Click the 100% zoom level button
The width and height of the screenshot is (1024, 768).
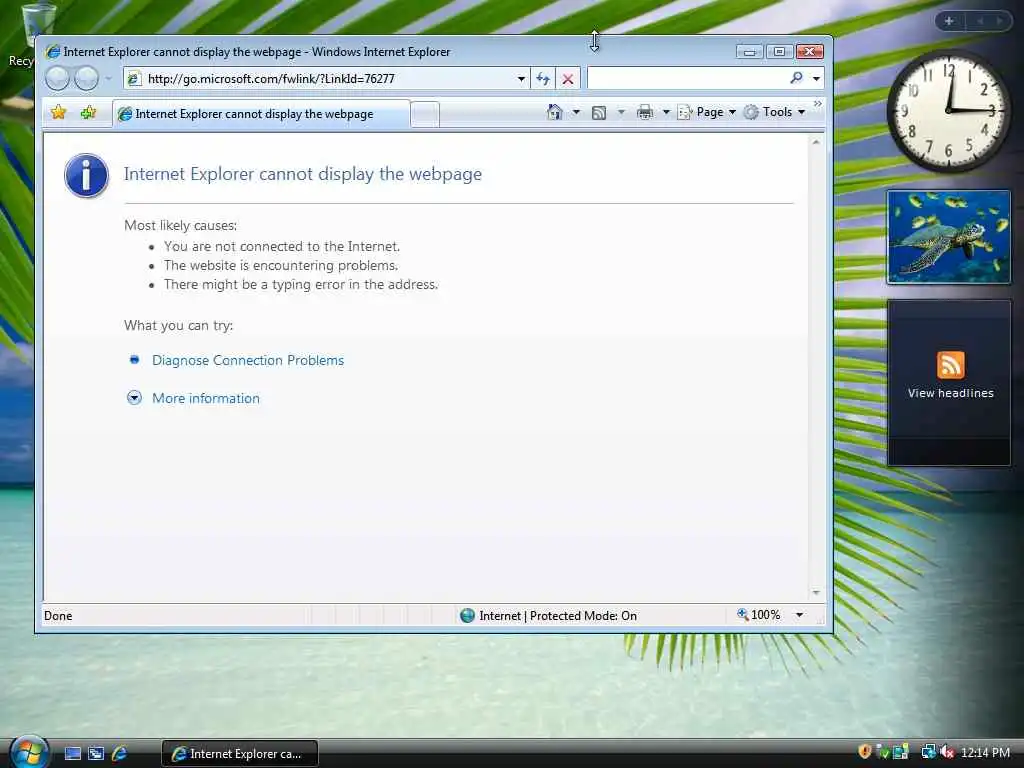point(759,615)
